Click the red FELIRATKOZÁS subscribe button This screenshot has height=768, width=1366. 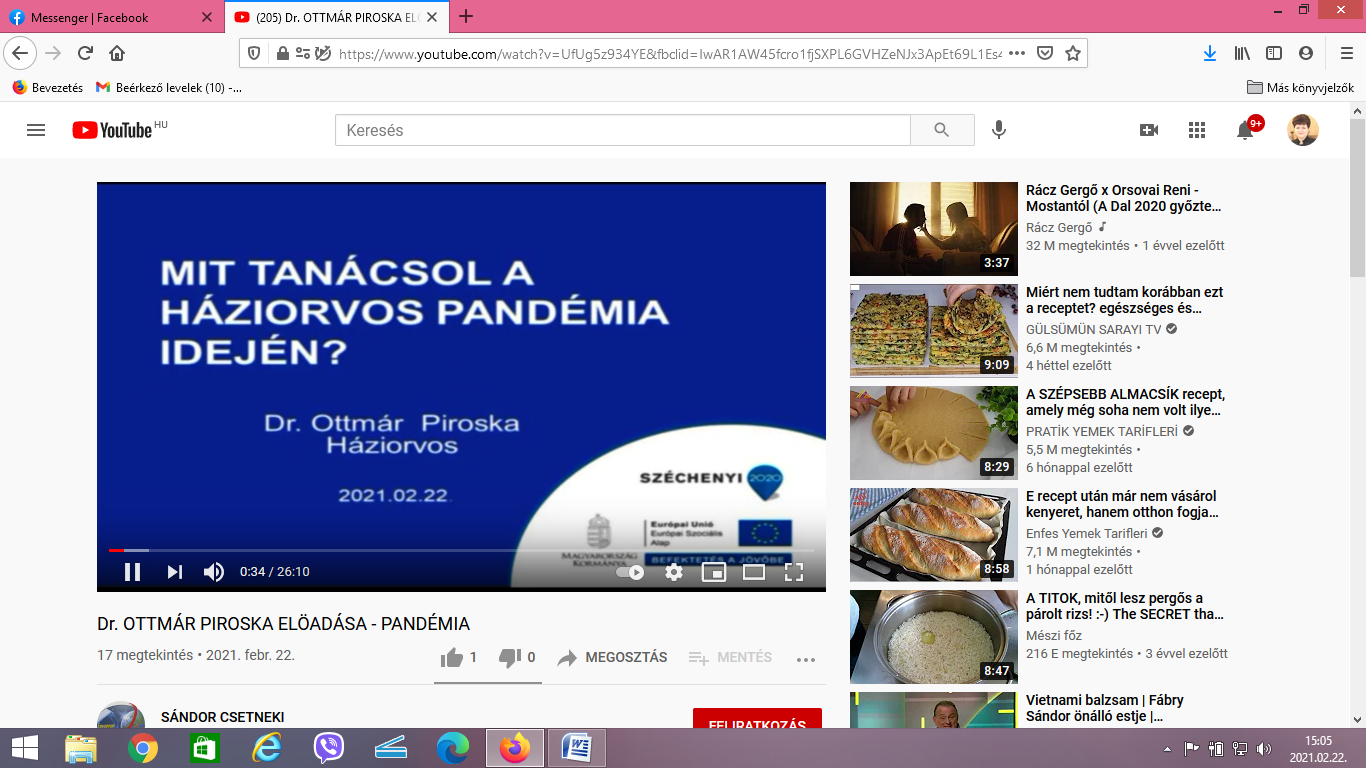[x=757, y=719]
